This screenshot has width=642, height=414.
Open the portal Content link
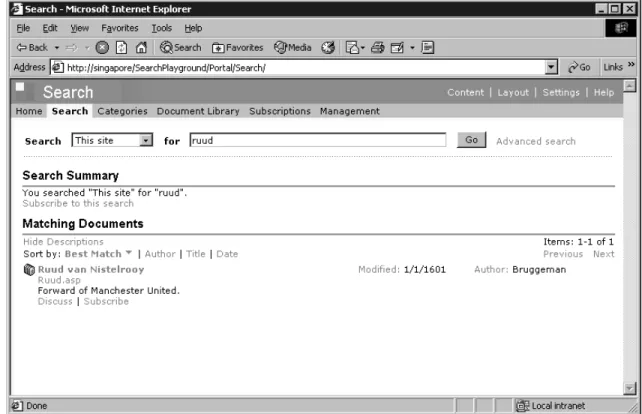(466, 93)
